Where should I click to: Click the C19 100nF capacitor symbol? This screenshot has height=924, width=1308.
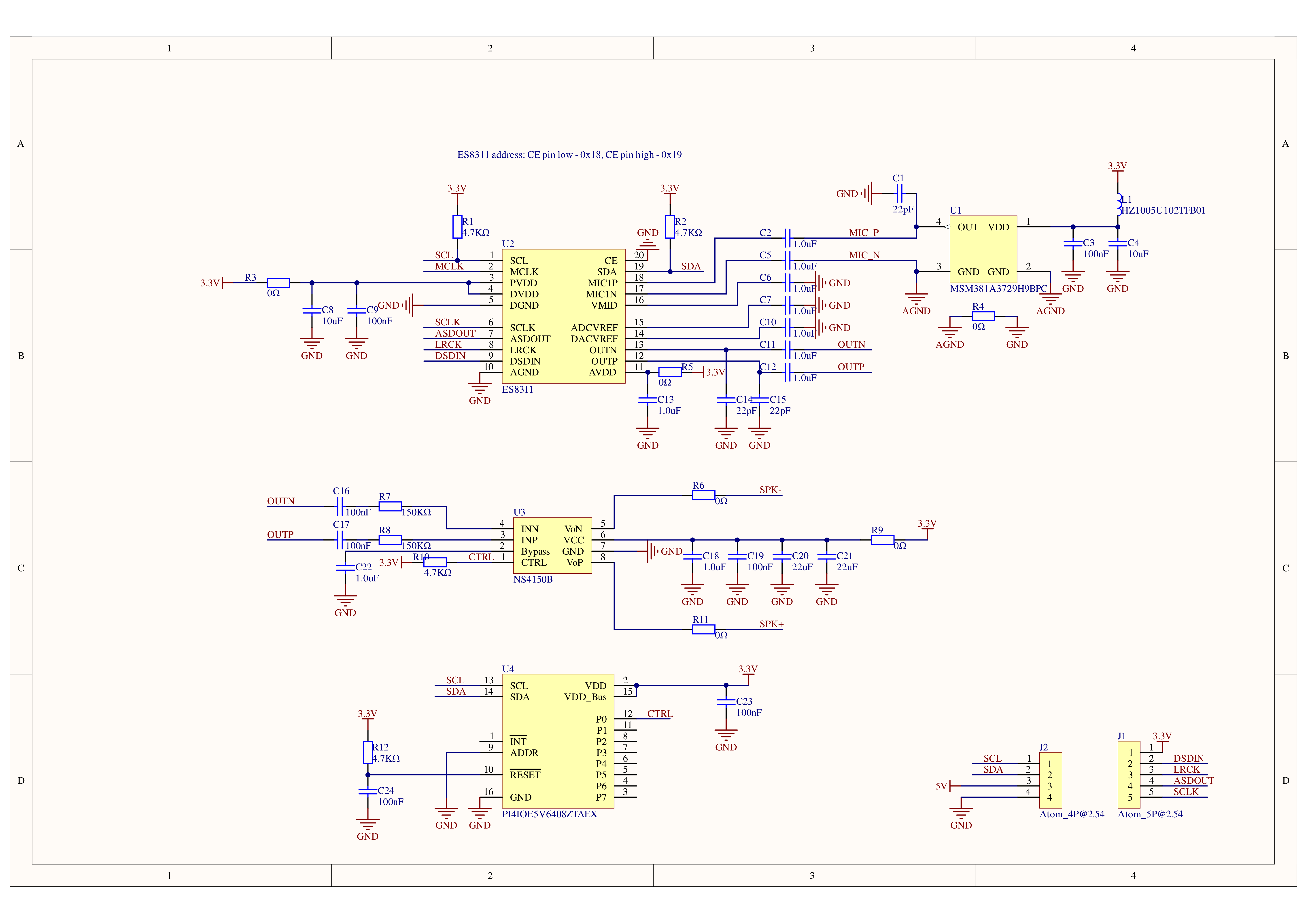pos(737,557)
